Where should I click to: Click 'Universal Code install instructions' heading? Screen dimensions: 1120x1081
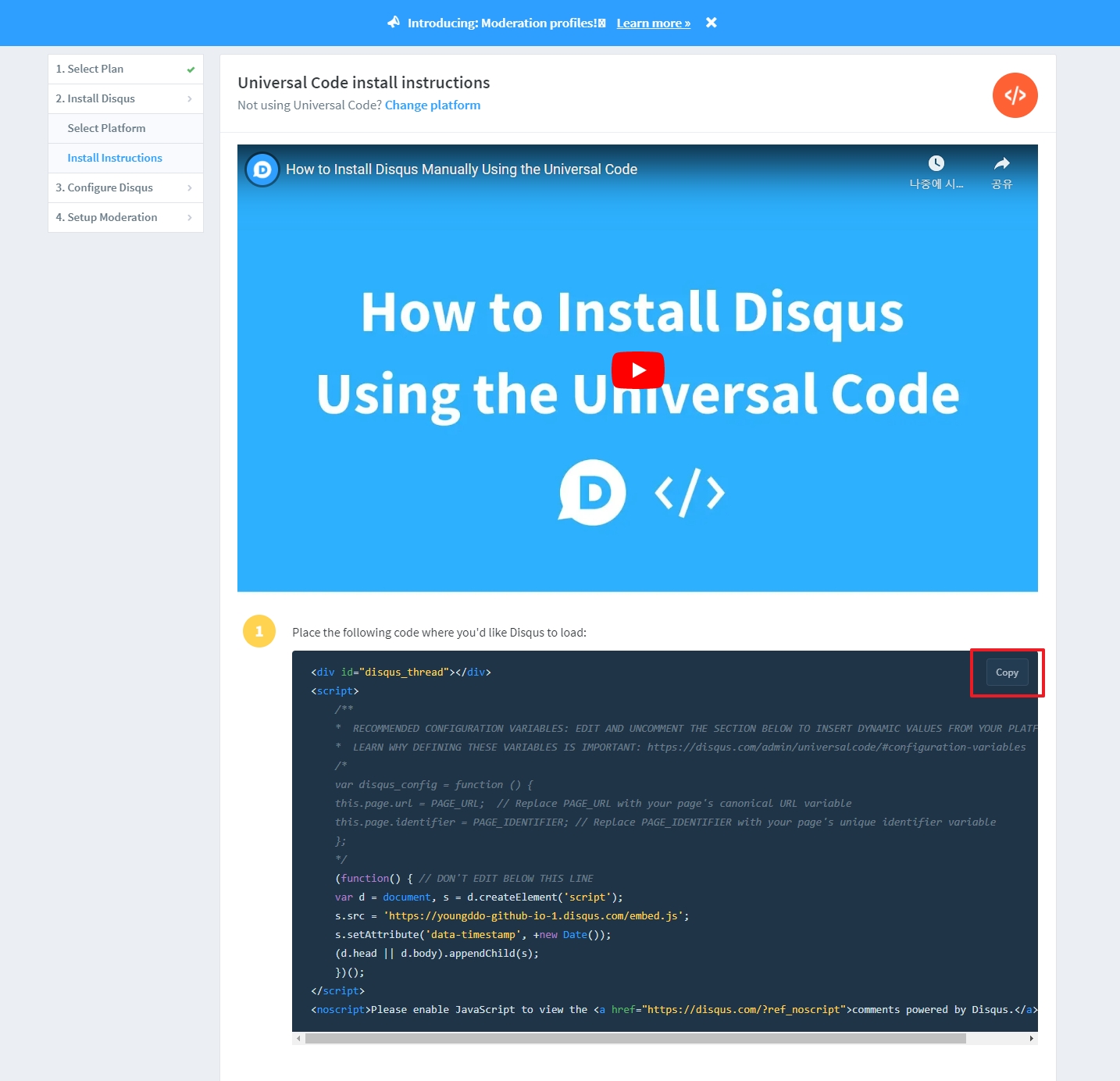[364, 83]
